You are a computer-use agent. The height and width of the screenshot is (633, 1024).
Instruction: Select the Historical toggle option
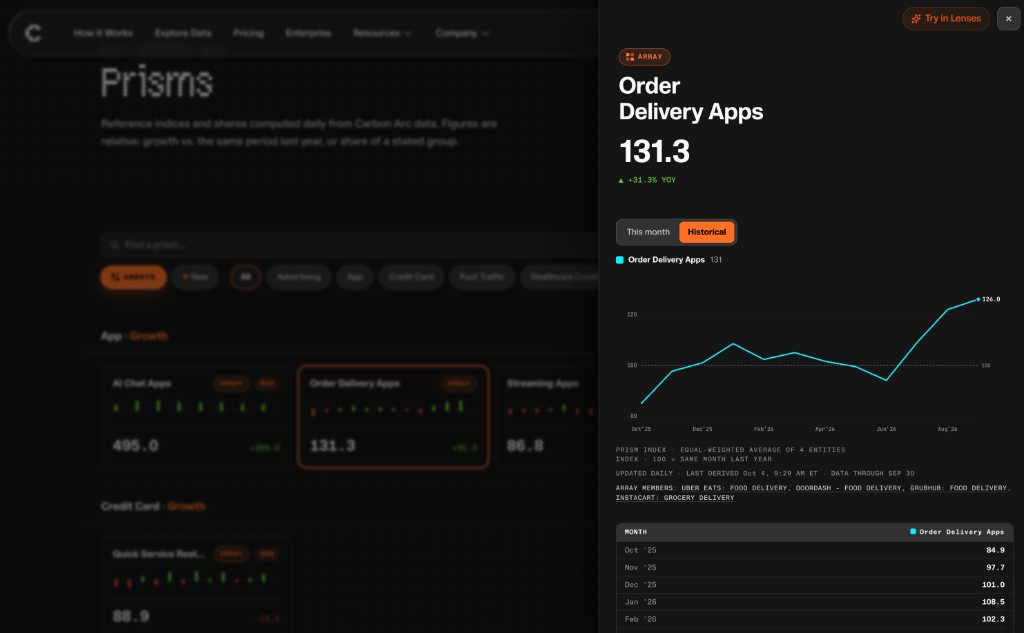point(707,232)
